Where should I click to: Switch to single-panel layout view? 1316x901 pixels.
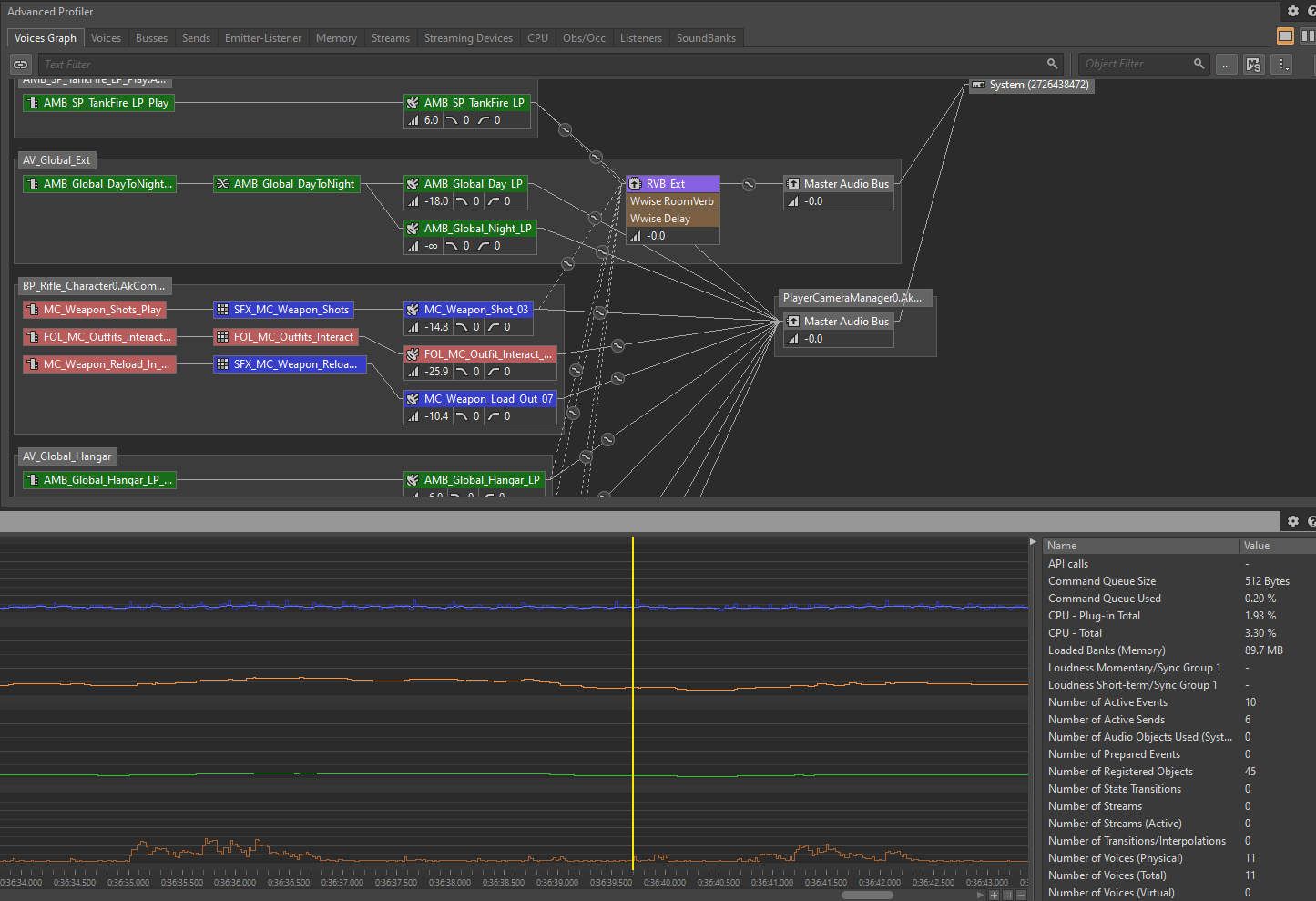point(1285,36)
